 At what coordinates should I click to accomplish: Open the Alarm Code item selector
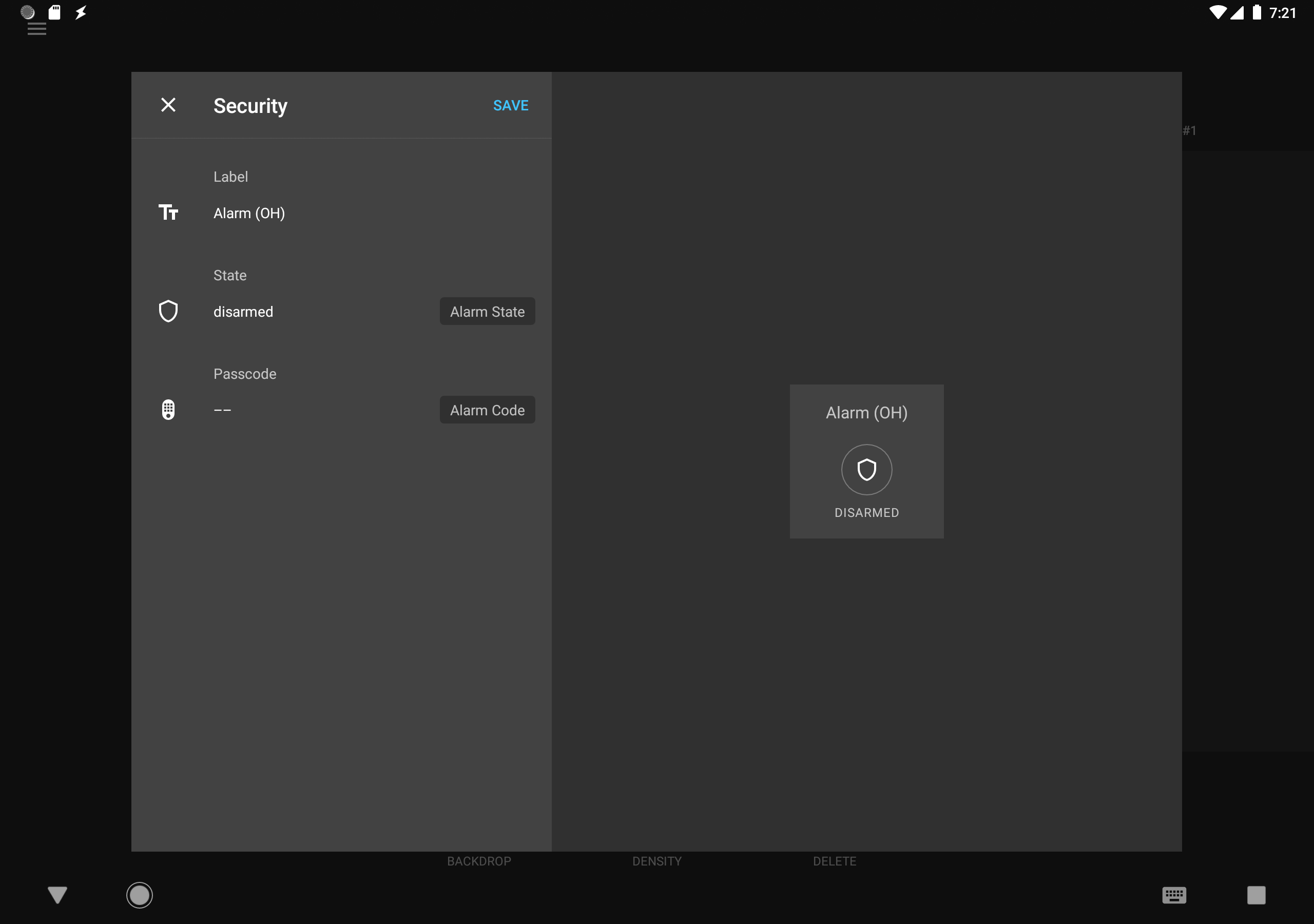[487, 410]
